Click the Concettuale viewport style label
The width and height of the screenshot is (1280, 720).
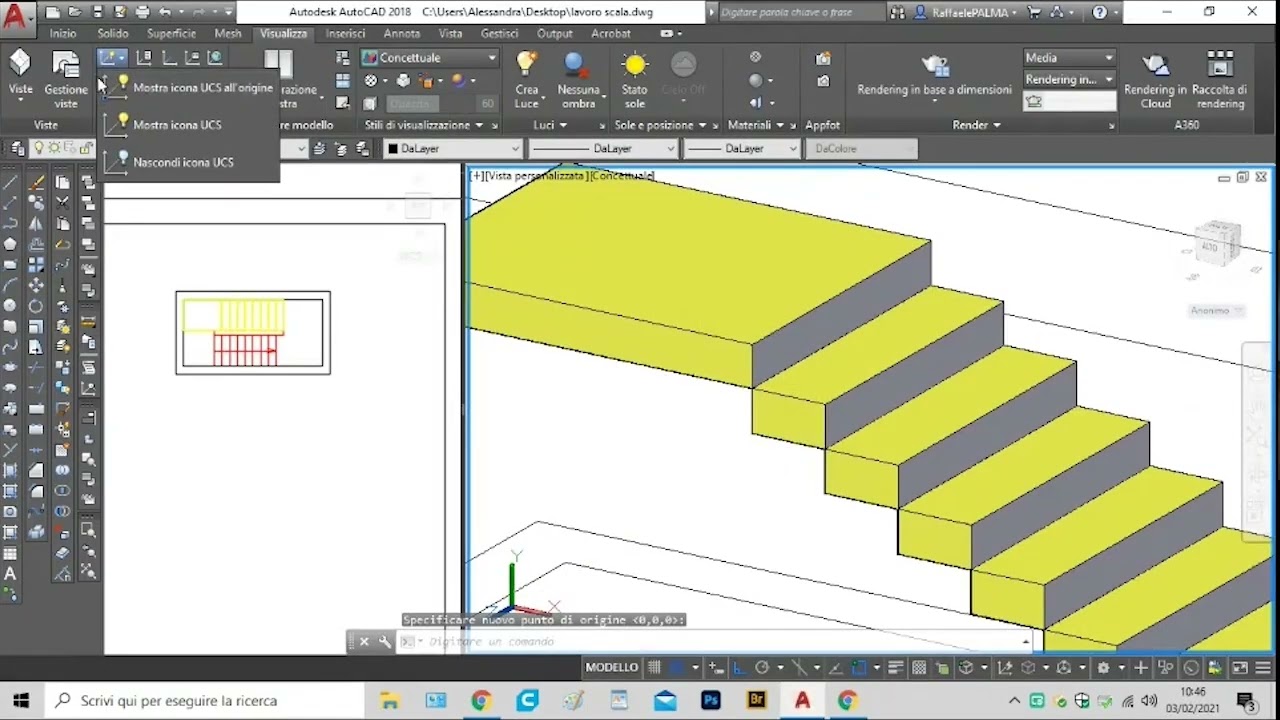(x=624, y=176)
